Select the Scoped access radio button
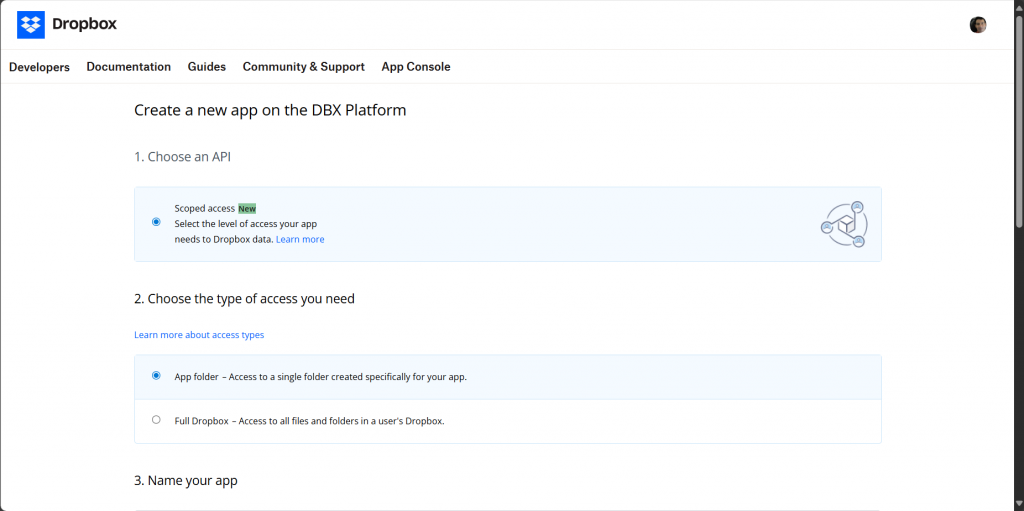 155,222
